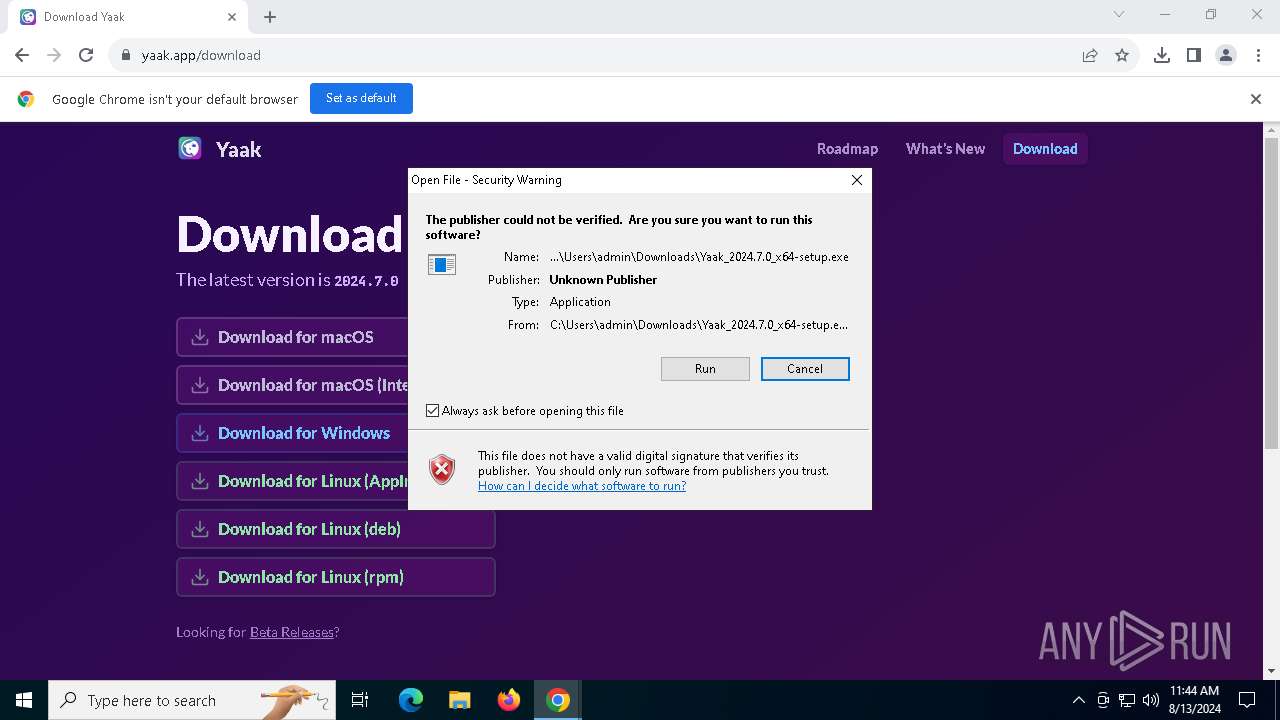Screen dimensions: 1280x720
Task: Click the Unknown Publisher text
Action: [x=603, y=280]
